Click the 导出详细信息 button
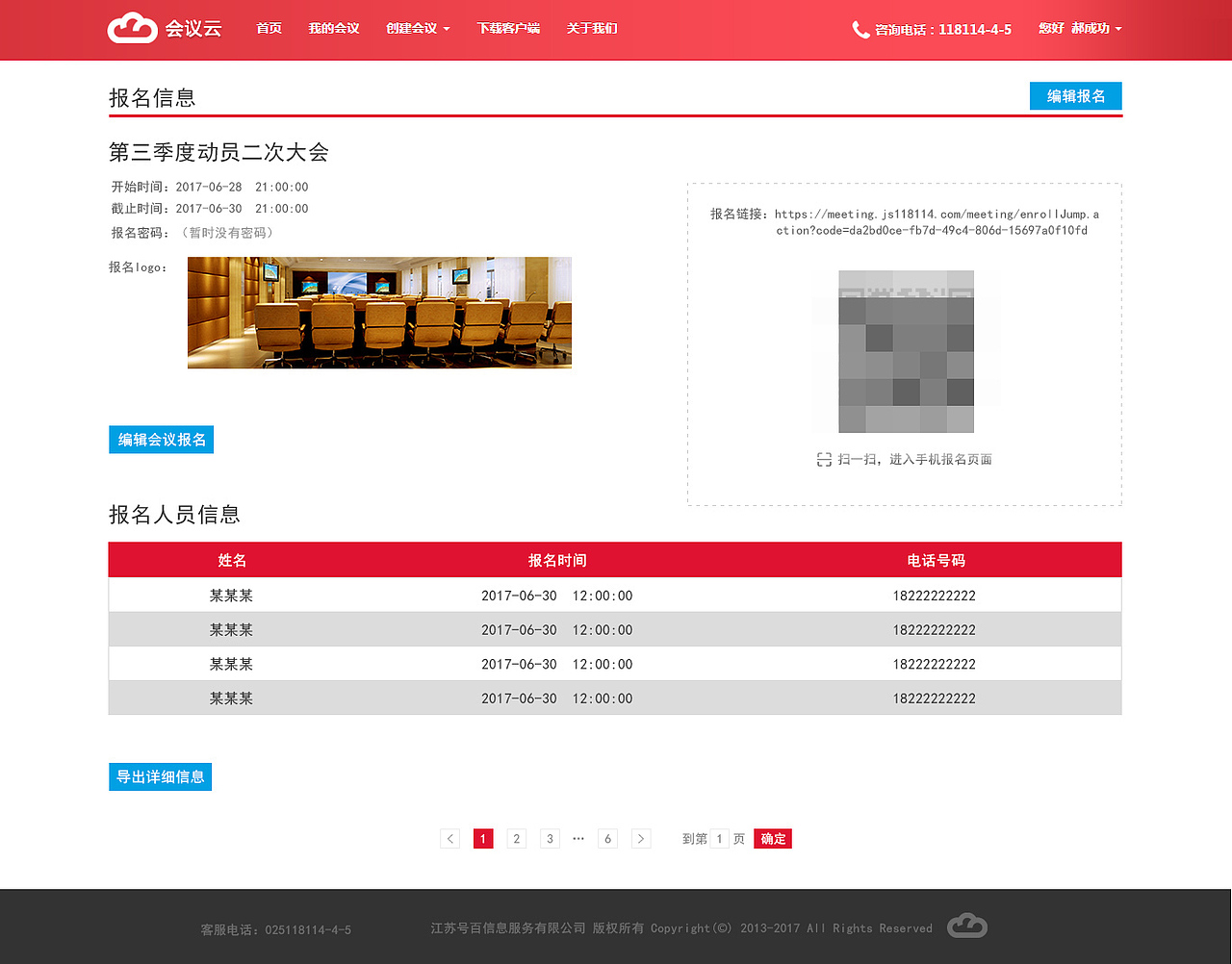 click(160, 776)
